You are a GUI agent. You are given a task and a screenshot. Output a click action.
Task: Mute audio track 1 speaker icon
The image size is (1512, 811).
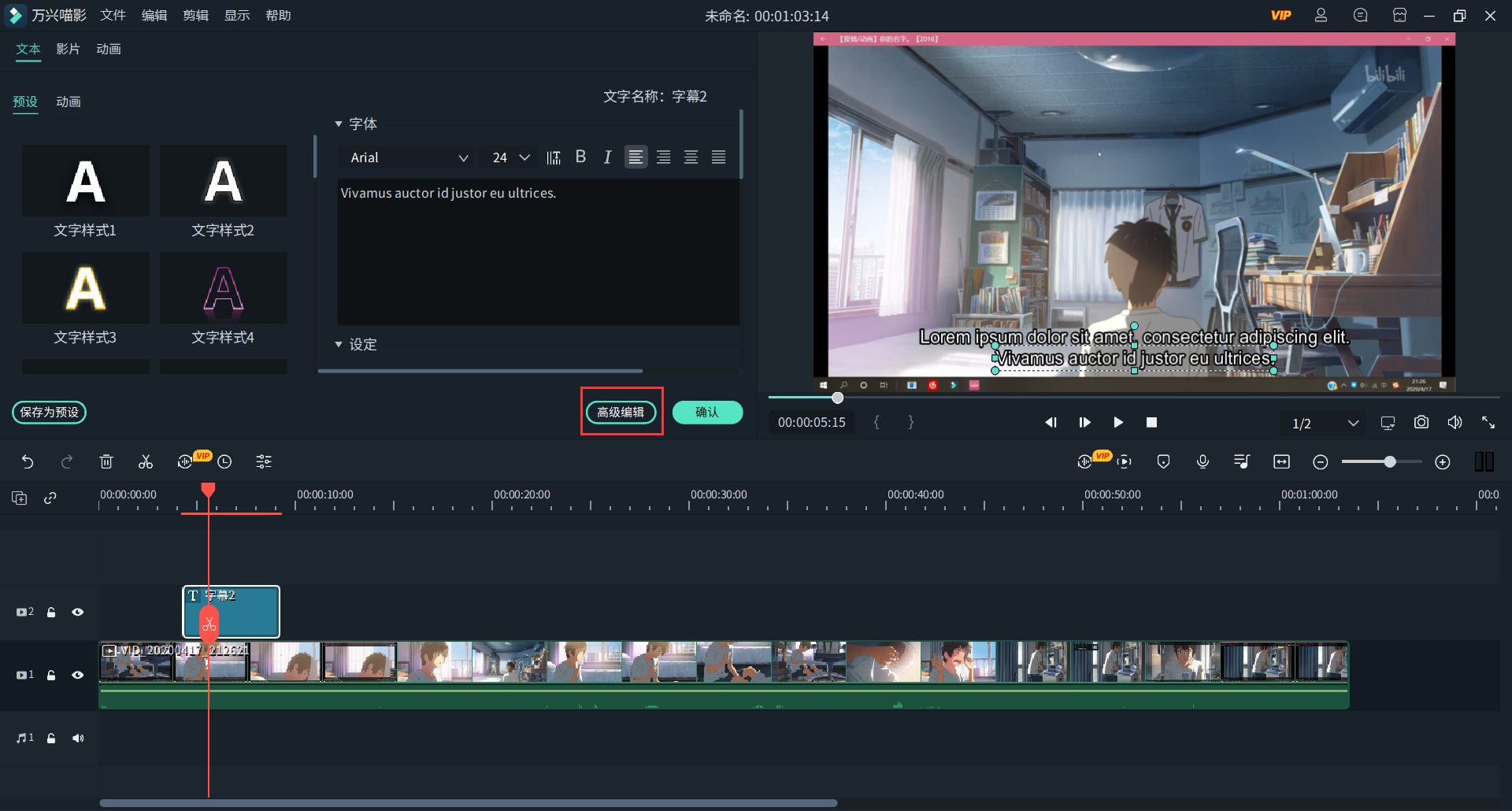click(x=77, y=738)
